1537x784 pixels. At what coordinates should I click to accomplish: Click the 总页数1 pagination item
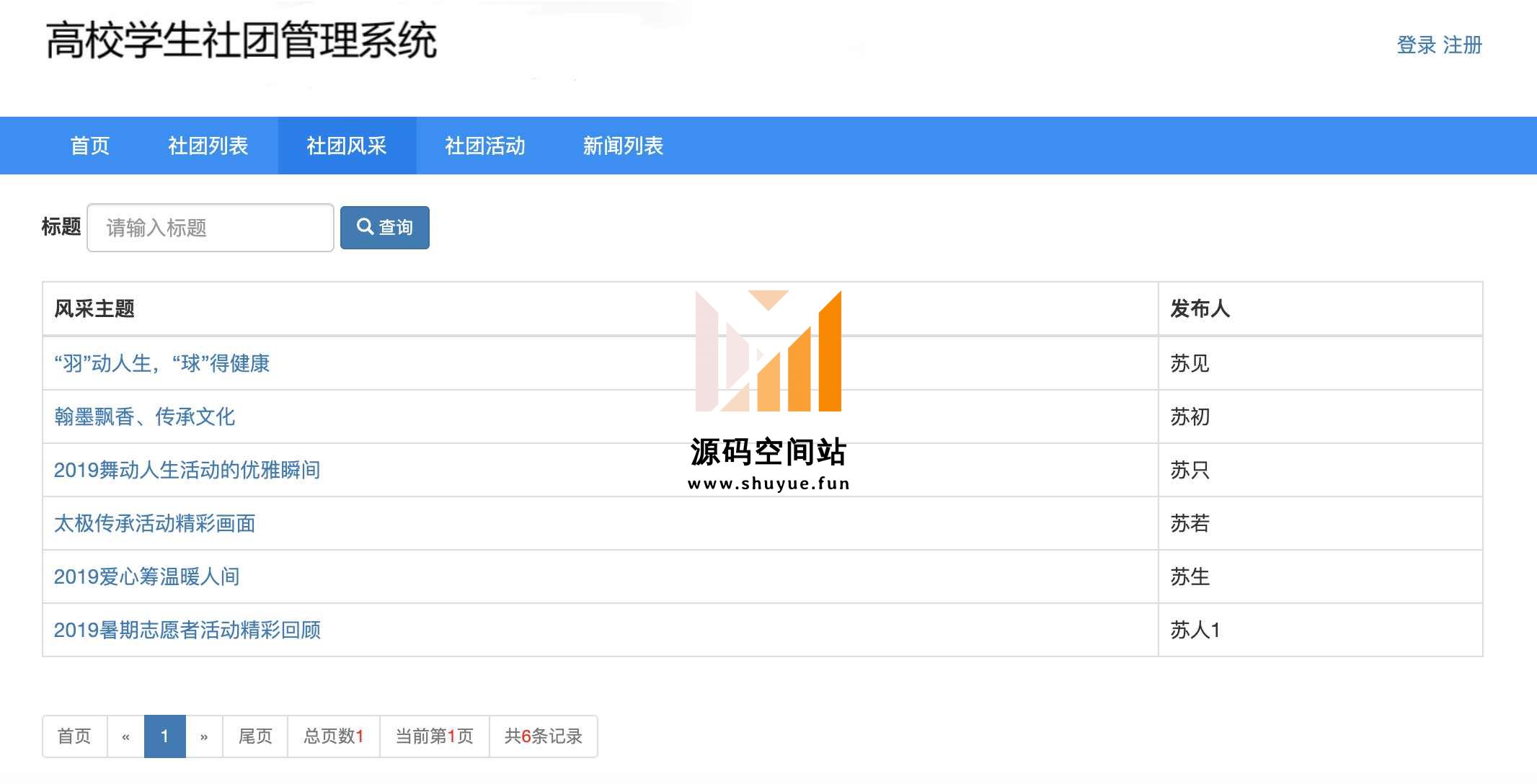coord(334,736)
